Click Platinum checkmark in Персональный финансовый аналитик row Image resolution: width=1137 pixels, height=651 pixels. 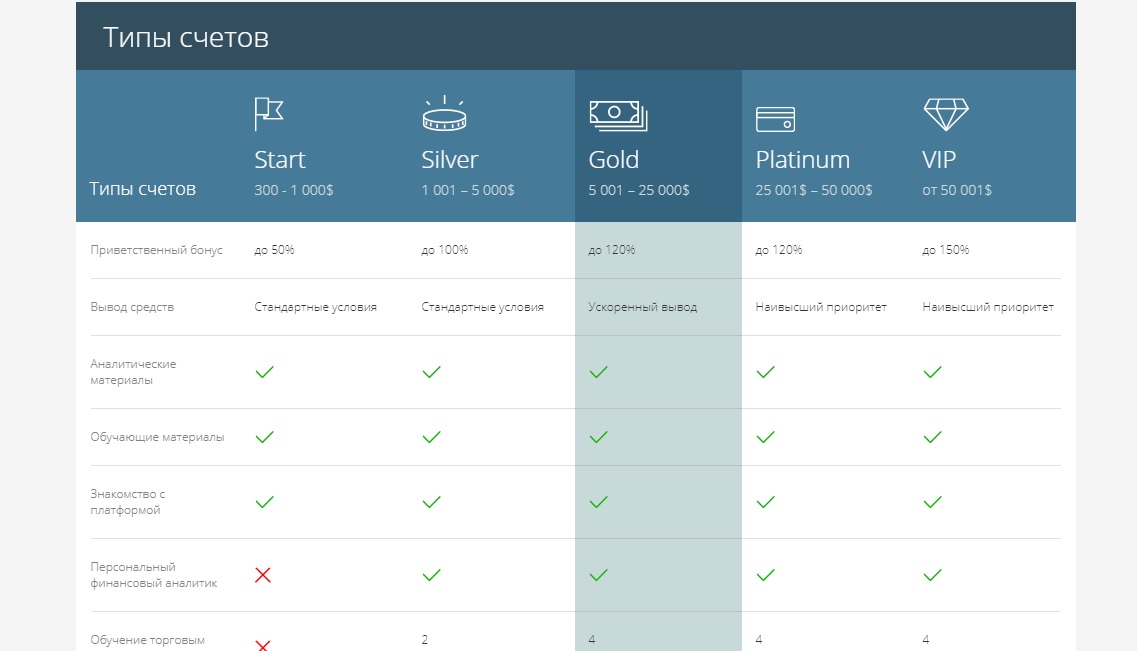tap(766, 575)
